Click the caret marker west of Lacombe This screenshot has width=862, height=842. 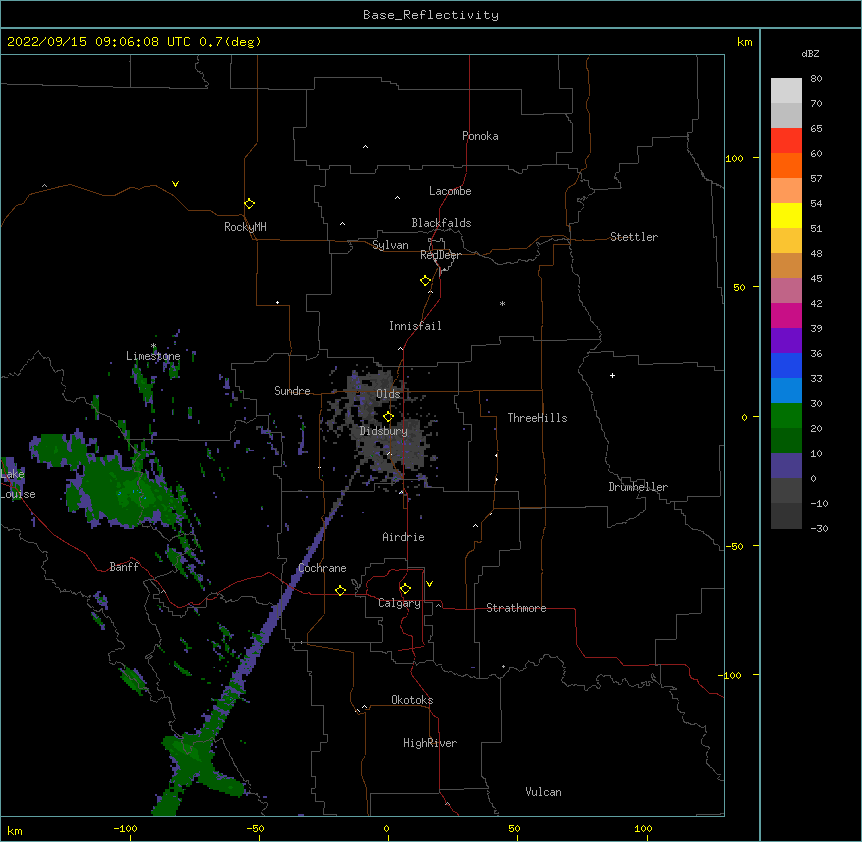(x=397, y=198)
